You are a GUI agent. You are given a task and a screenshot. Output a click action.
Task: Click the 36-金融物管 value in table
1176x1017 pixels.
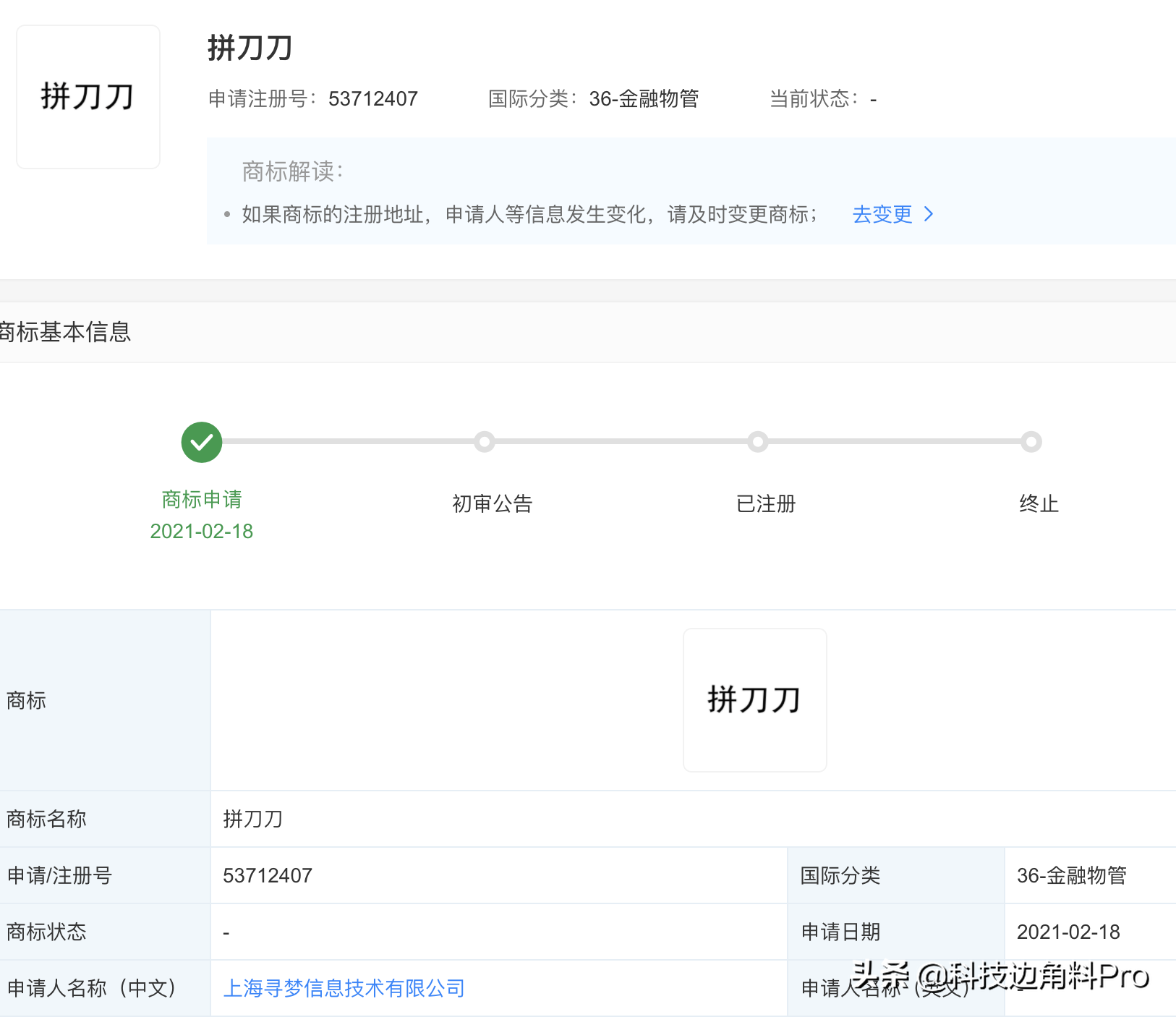click(x=1071, y=875)
